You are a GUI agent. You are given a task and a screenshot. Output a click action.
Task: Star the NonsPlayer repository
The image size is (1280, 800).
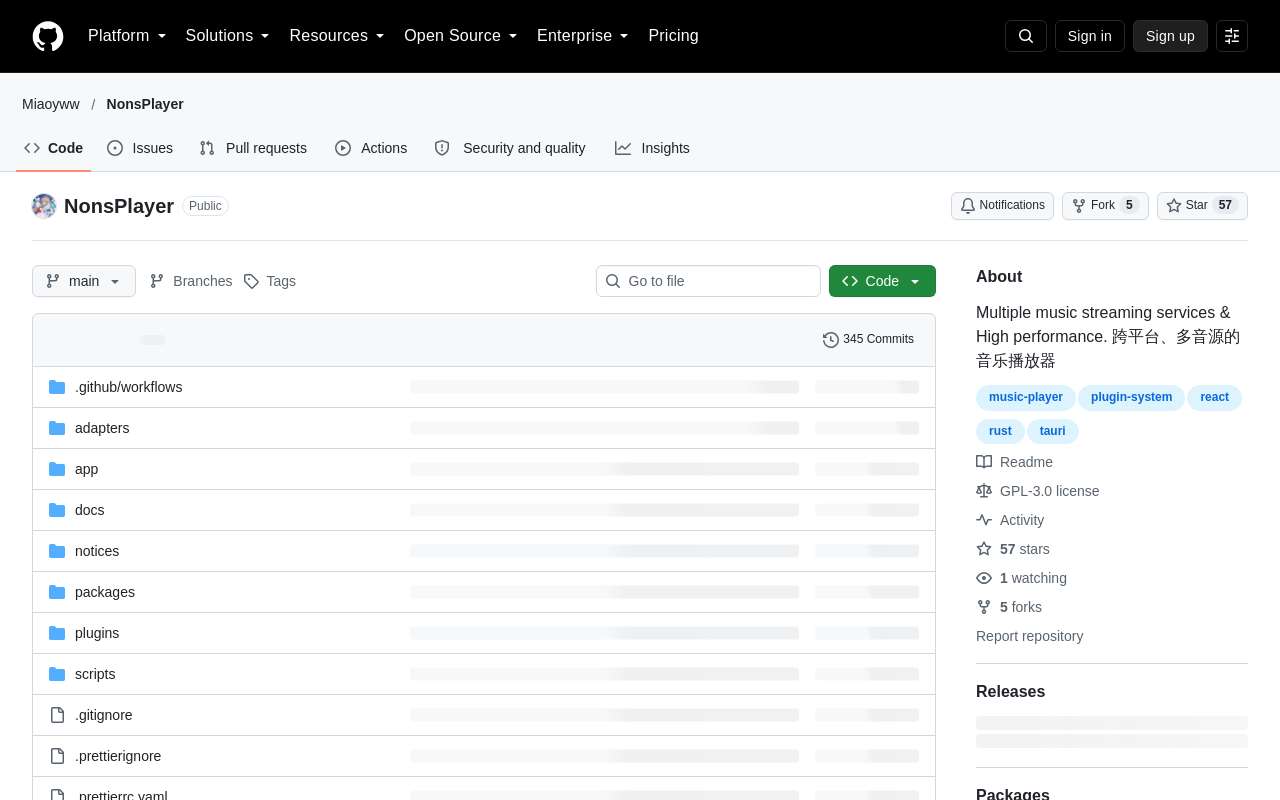tap(1202, 206)
